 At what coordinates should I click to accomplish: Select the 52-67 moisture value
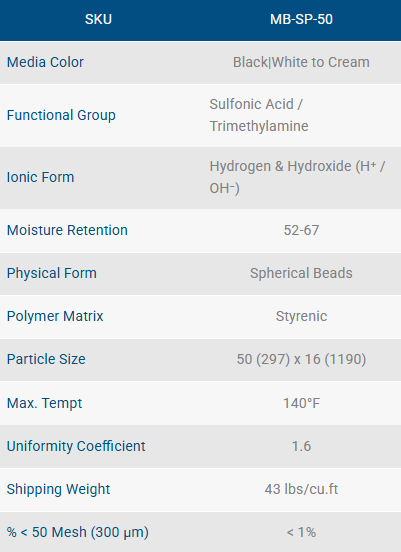301,230
